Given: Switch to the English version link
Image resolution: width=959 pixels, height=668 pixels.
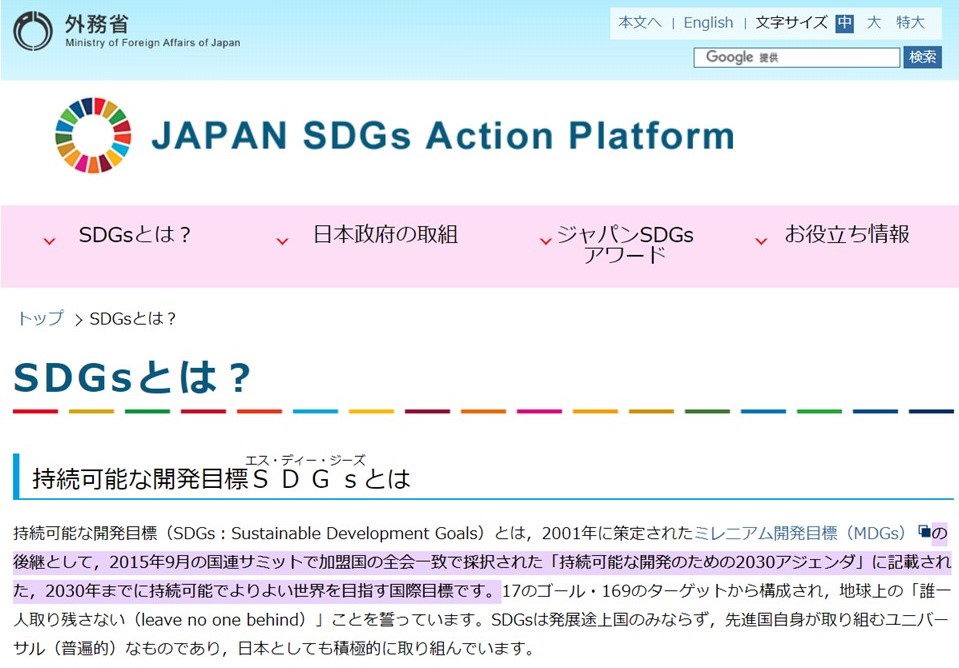Looking at the screenshot, I should click(x=708, y=23).
